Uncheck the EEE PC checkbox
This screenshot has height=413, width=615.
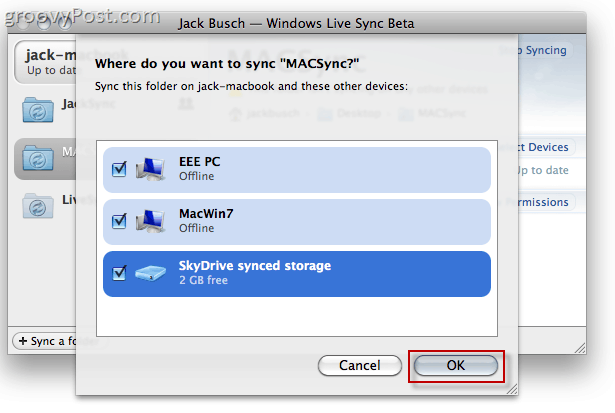coord(119,169)
